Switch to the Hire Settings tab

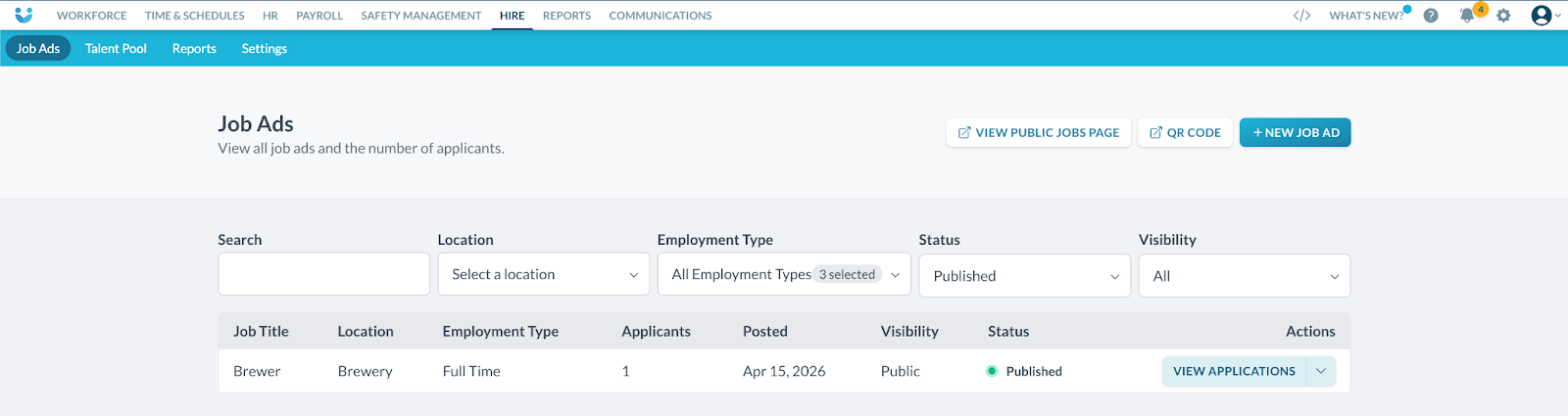[265, 48]
